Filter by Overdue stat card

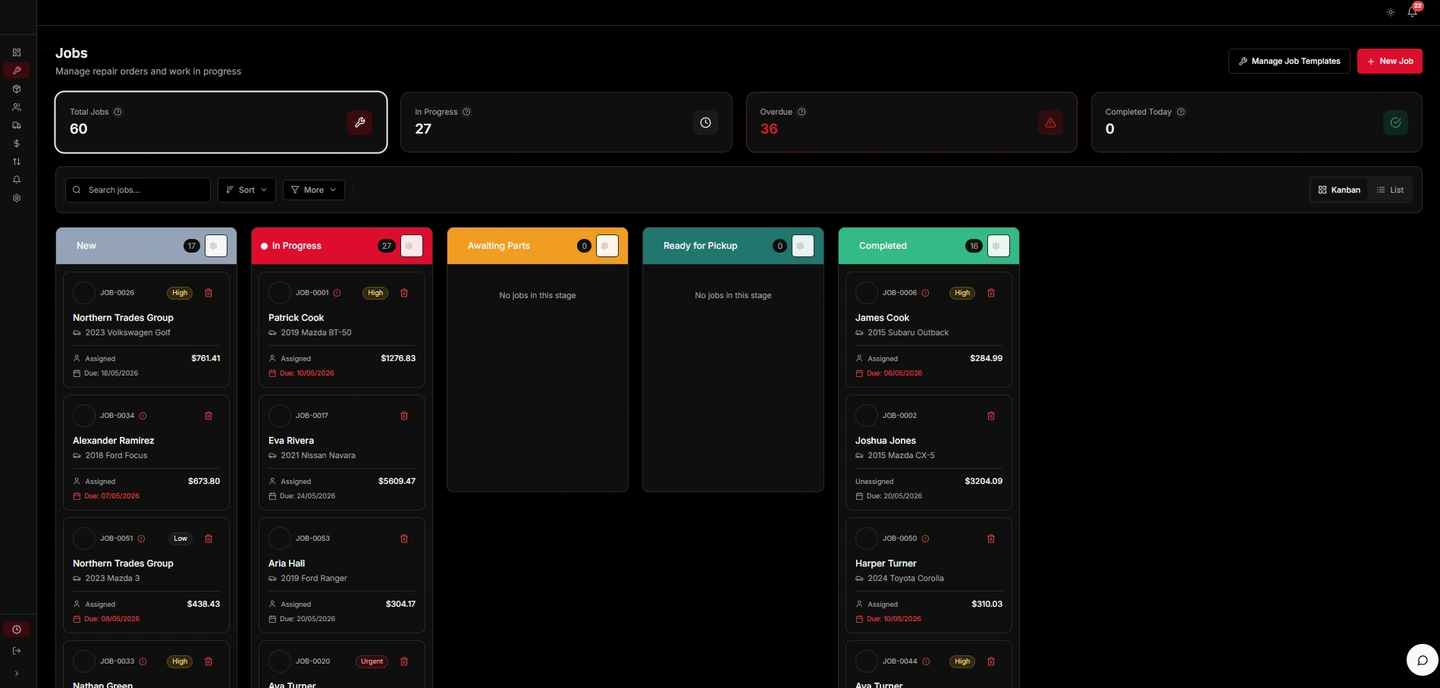[x=911, y=122]
